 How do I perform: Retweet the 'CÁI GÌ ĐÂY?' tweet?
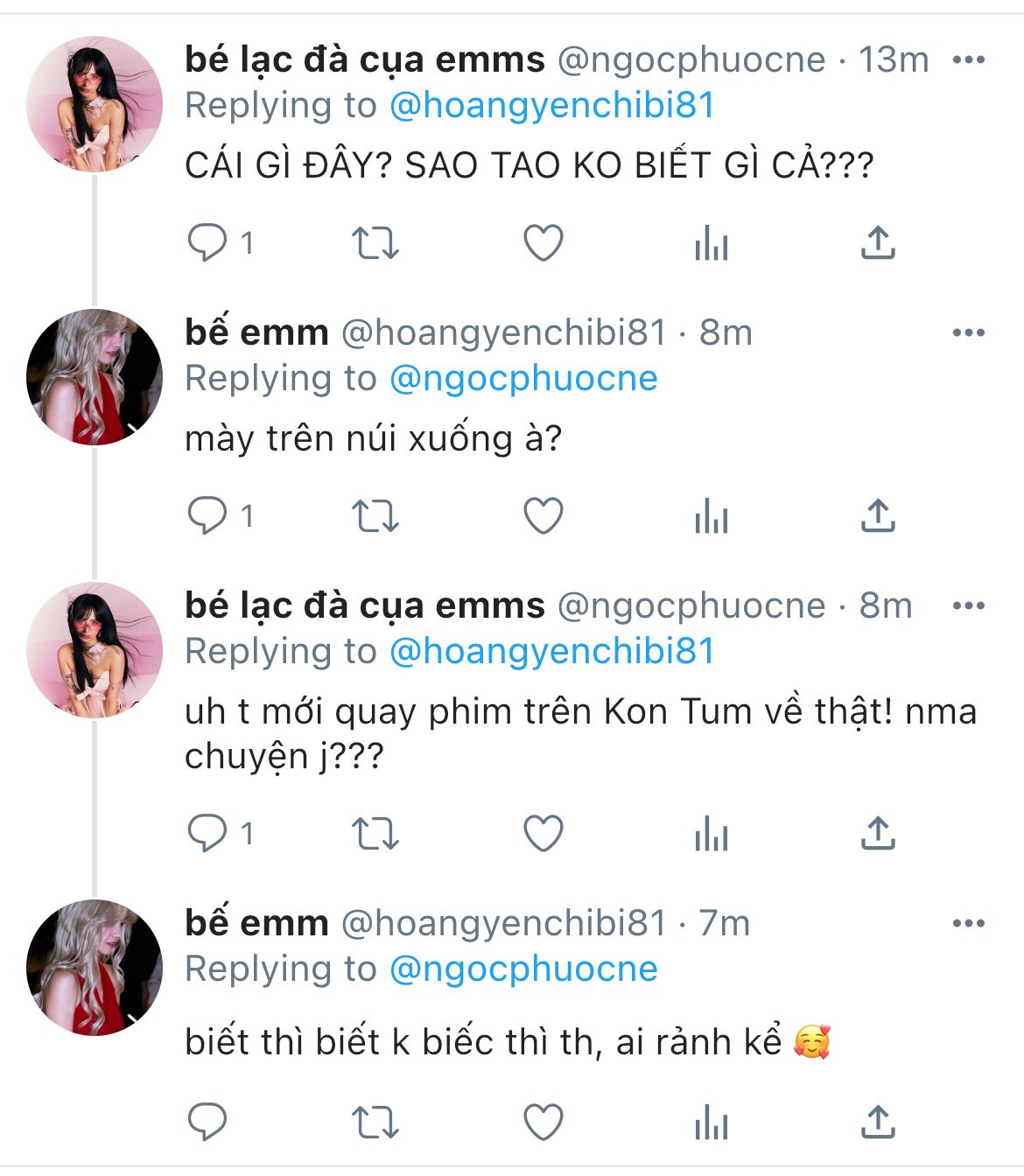(375, 243)
